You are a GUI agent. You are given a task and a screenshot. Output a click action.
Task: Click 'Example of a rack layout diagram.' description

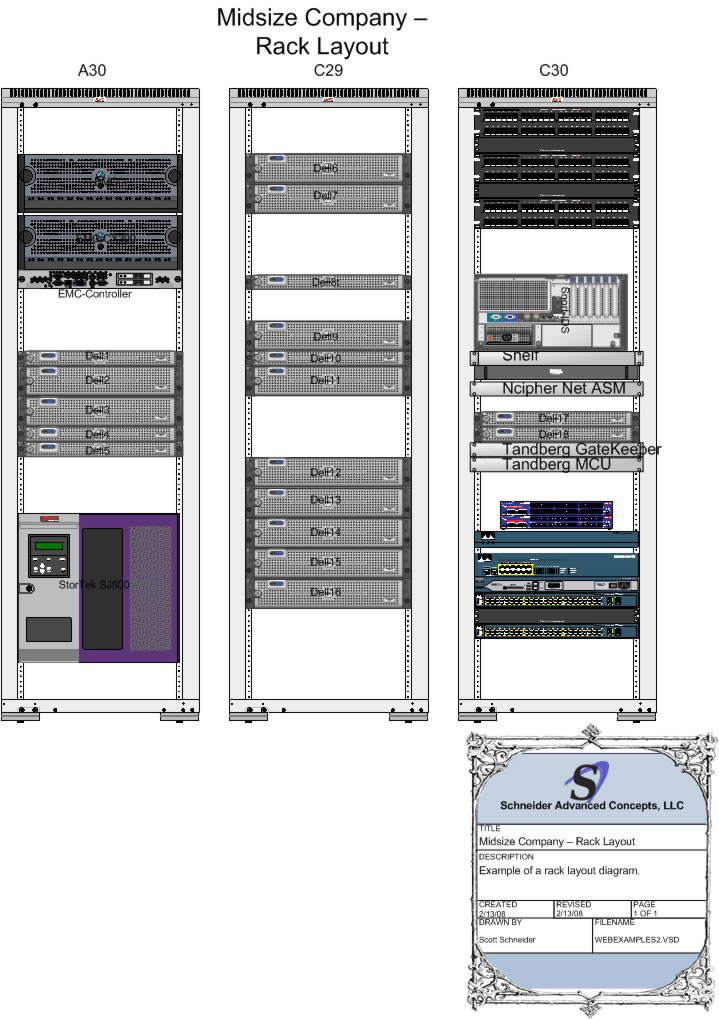559,870
